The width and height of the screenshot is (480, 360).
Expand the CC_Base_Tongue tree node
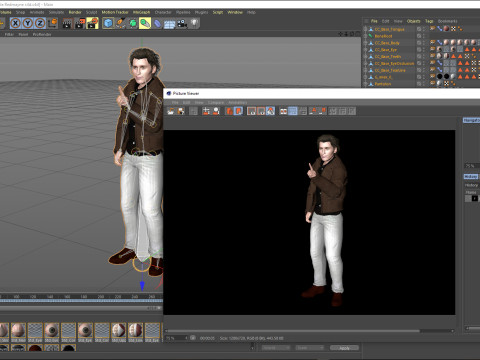(365, 29)
